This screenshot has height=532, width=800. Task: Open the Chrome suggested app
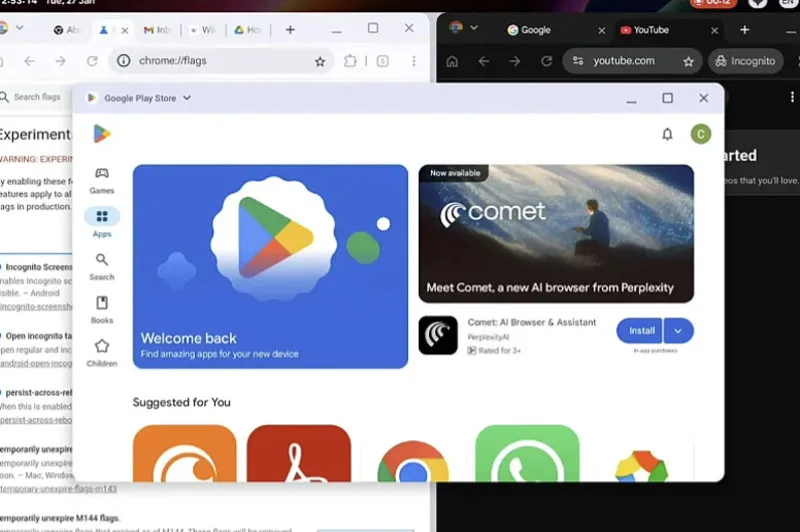(x=413, y=462)
